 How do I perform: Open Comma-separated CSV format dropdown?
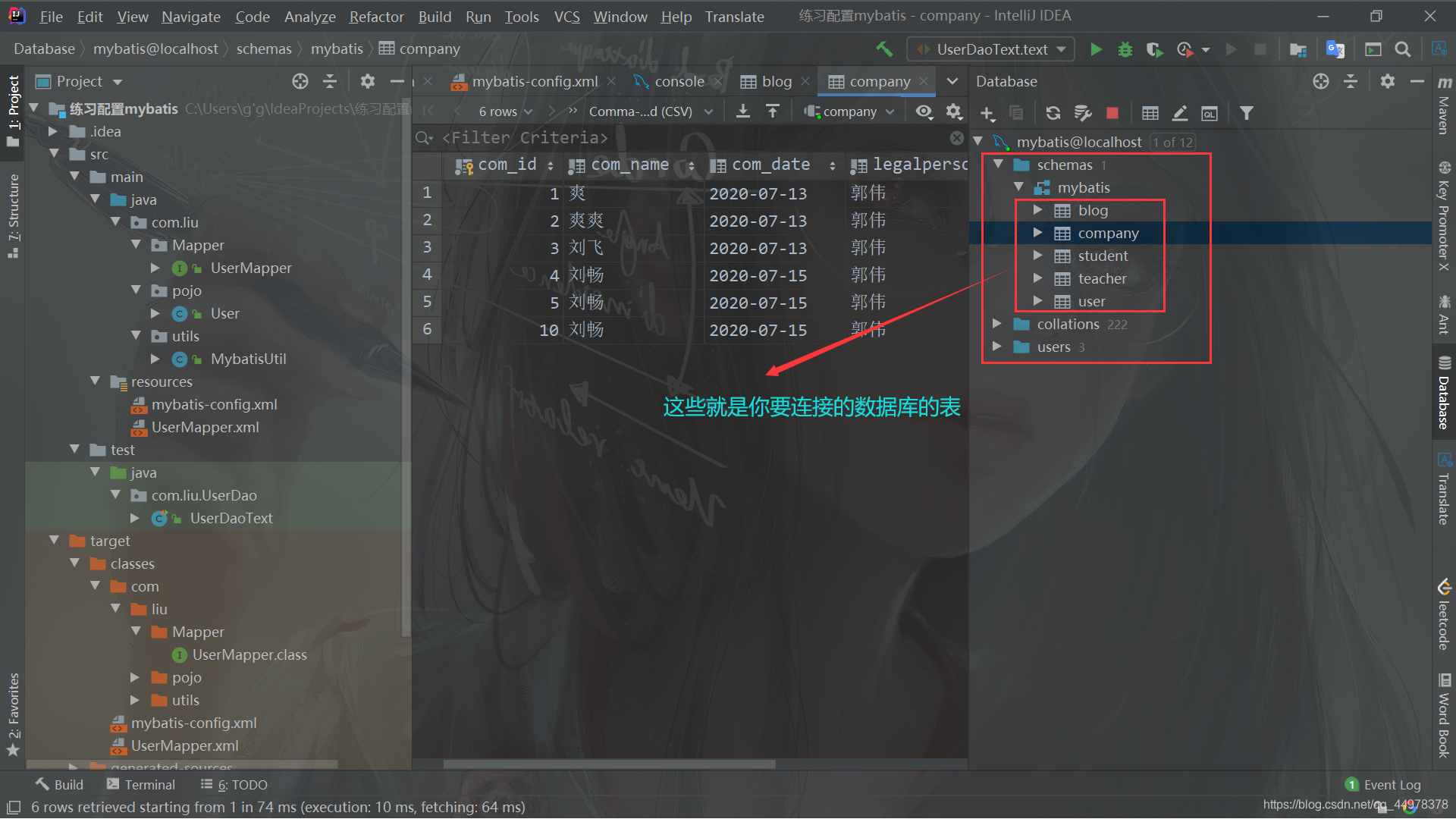click(x=651, y=111)
